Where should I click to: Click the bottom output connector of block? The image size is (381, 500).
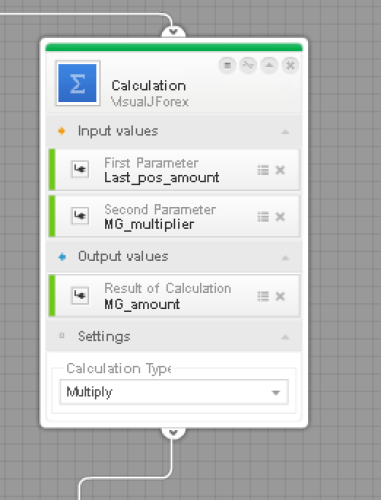pos(173,433)
